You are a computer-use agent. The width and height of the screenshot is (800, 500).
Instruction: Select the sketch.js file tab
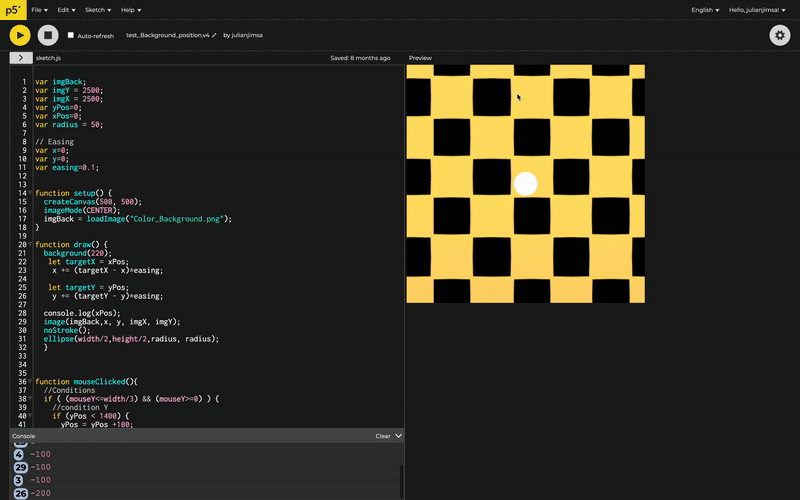click(x=48, y=58)
